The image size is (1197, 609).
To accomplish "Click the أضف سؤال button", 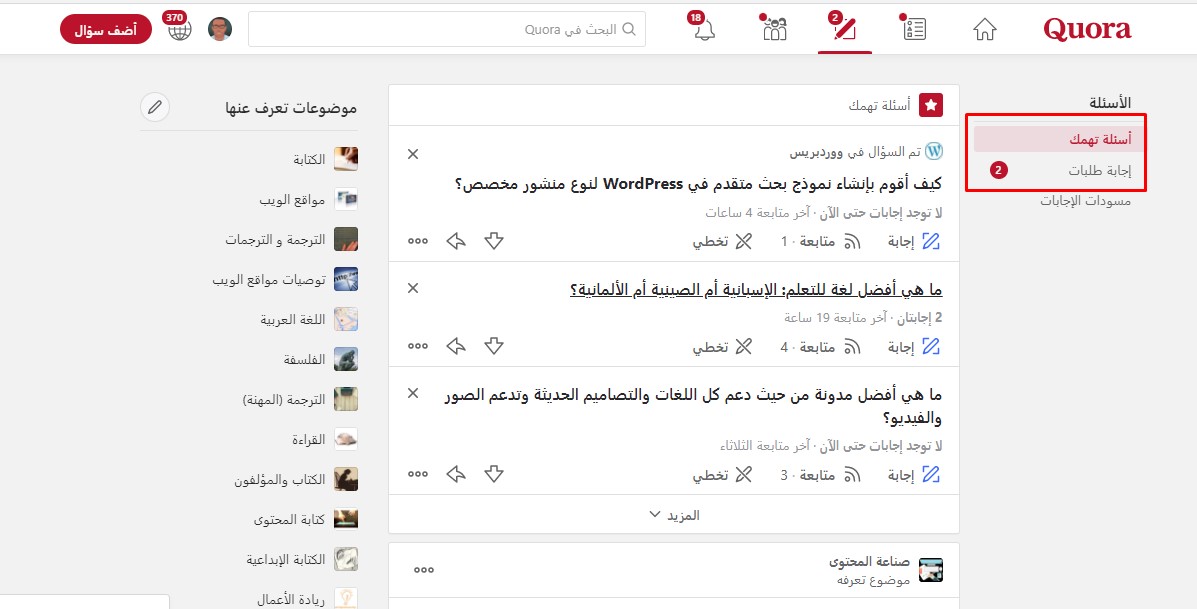I will click(x=106, y=29).
